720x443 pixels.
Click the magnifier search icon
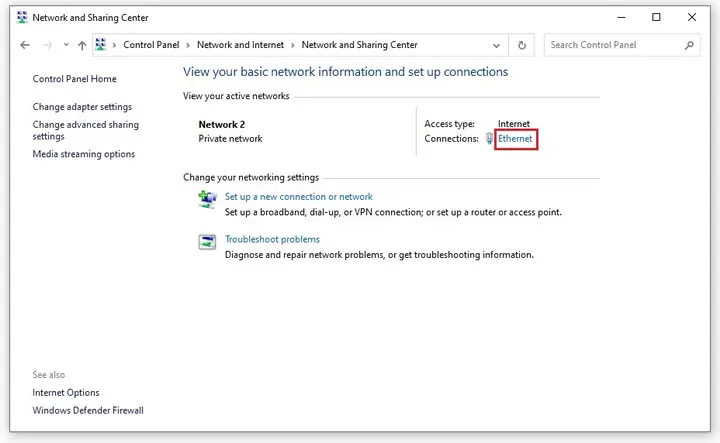[x=689, y=45]
